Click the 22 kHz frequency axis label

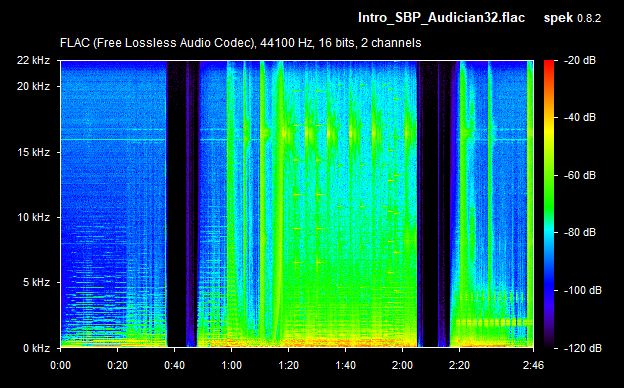click(x=33, y=60)
